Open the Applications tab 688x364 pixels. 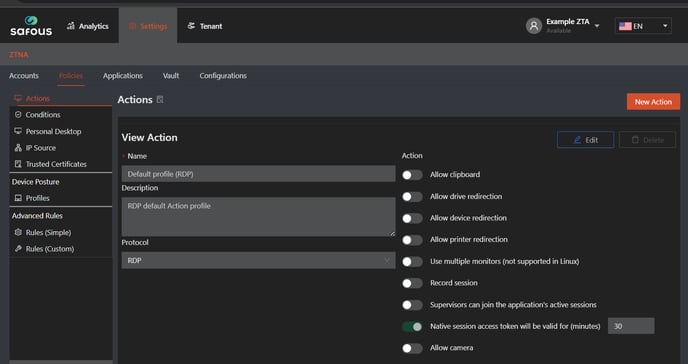(x=123, y=76)
